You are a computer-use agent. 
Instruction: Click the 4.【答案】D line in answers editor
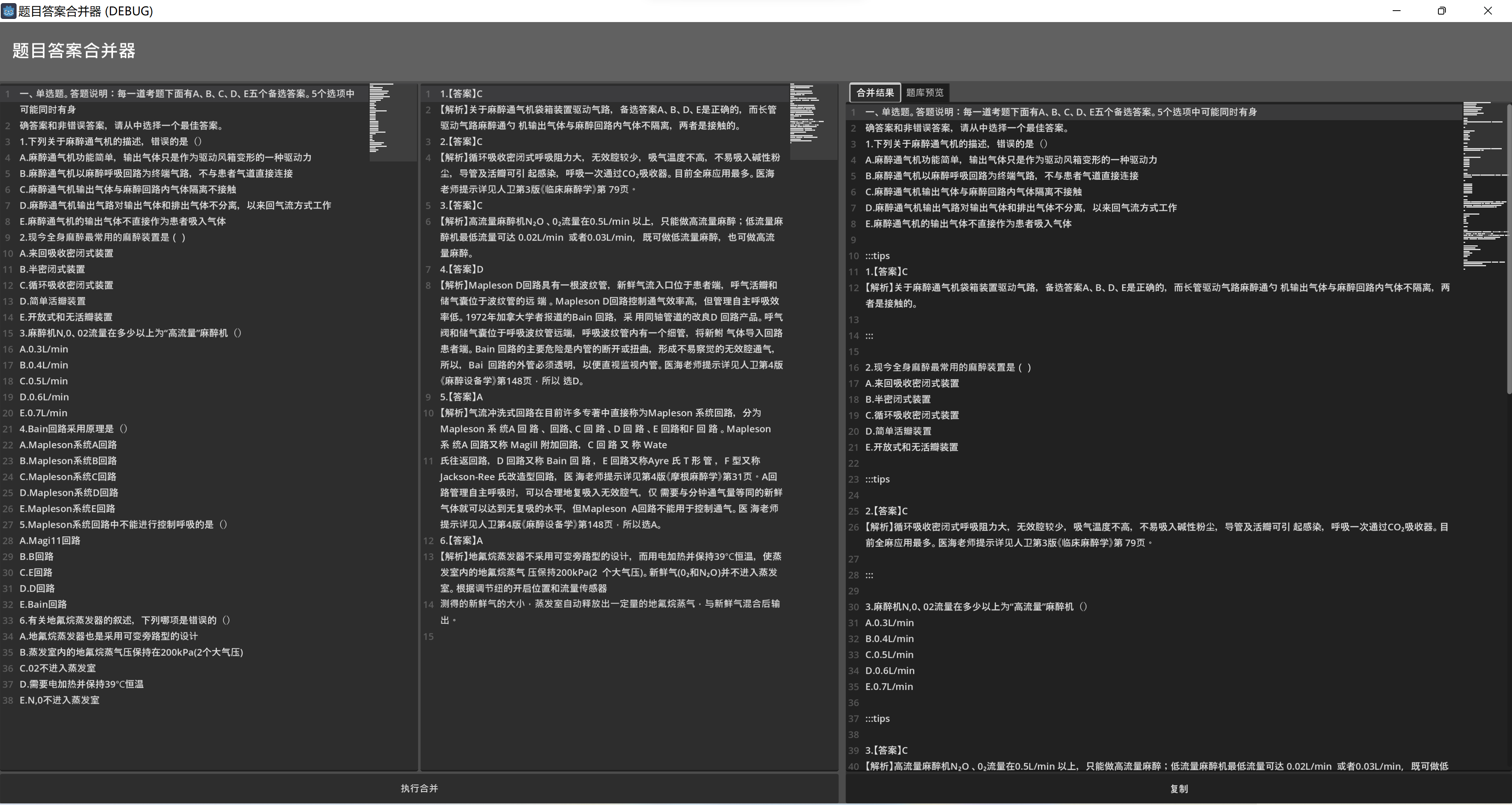tap(461, 269)
